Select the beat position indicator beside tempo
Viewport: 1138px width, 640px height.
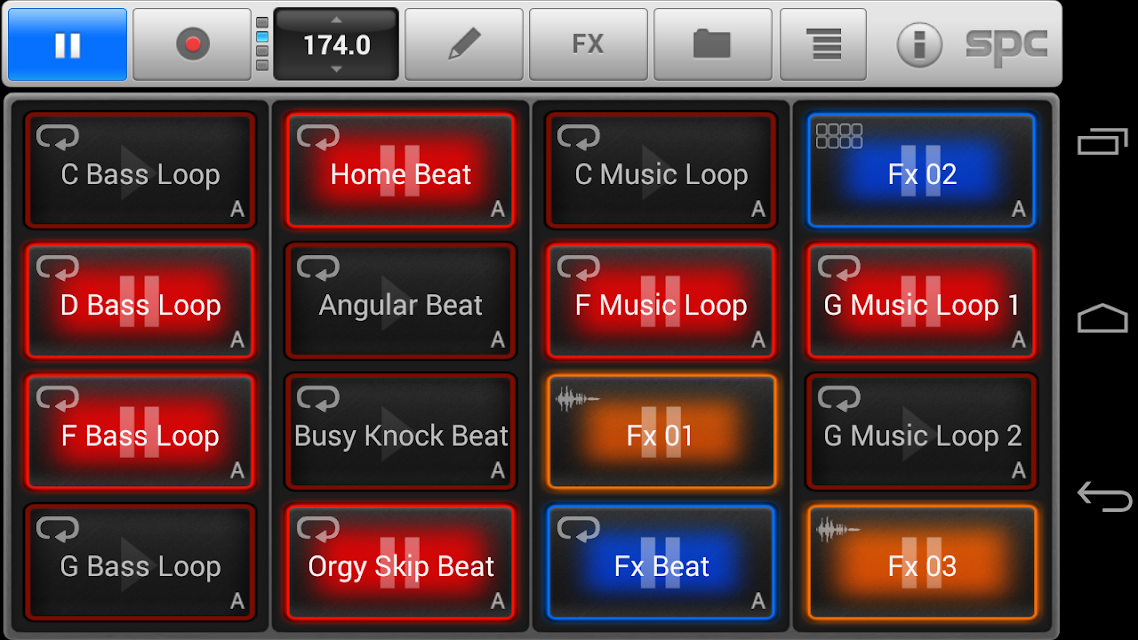(x=263, y=44)
